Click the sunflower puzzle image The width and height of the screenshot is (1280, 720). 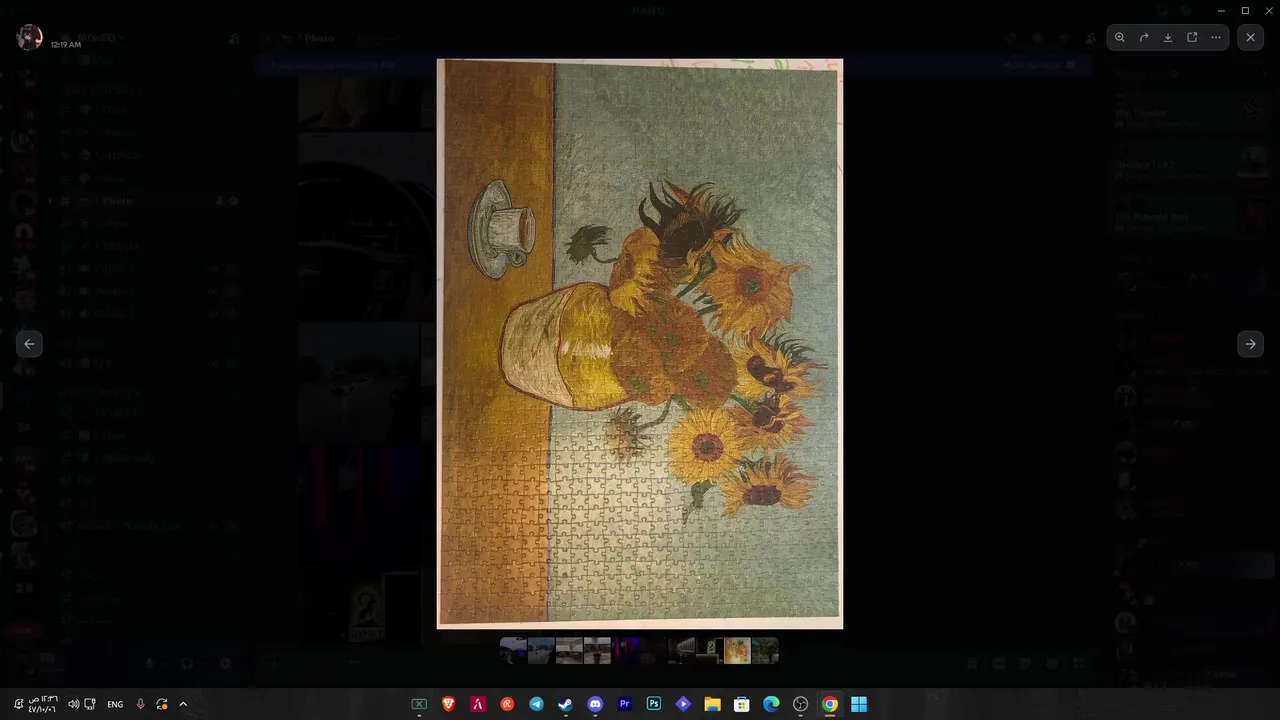[x=640, y=344]
